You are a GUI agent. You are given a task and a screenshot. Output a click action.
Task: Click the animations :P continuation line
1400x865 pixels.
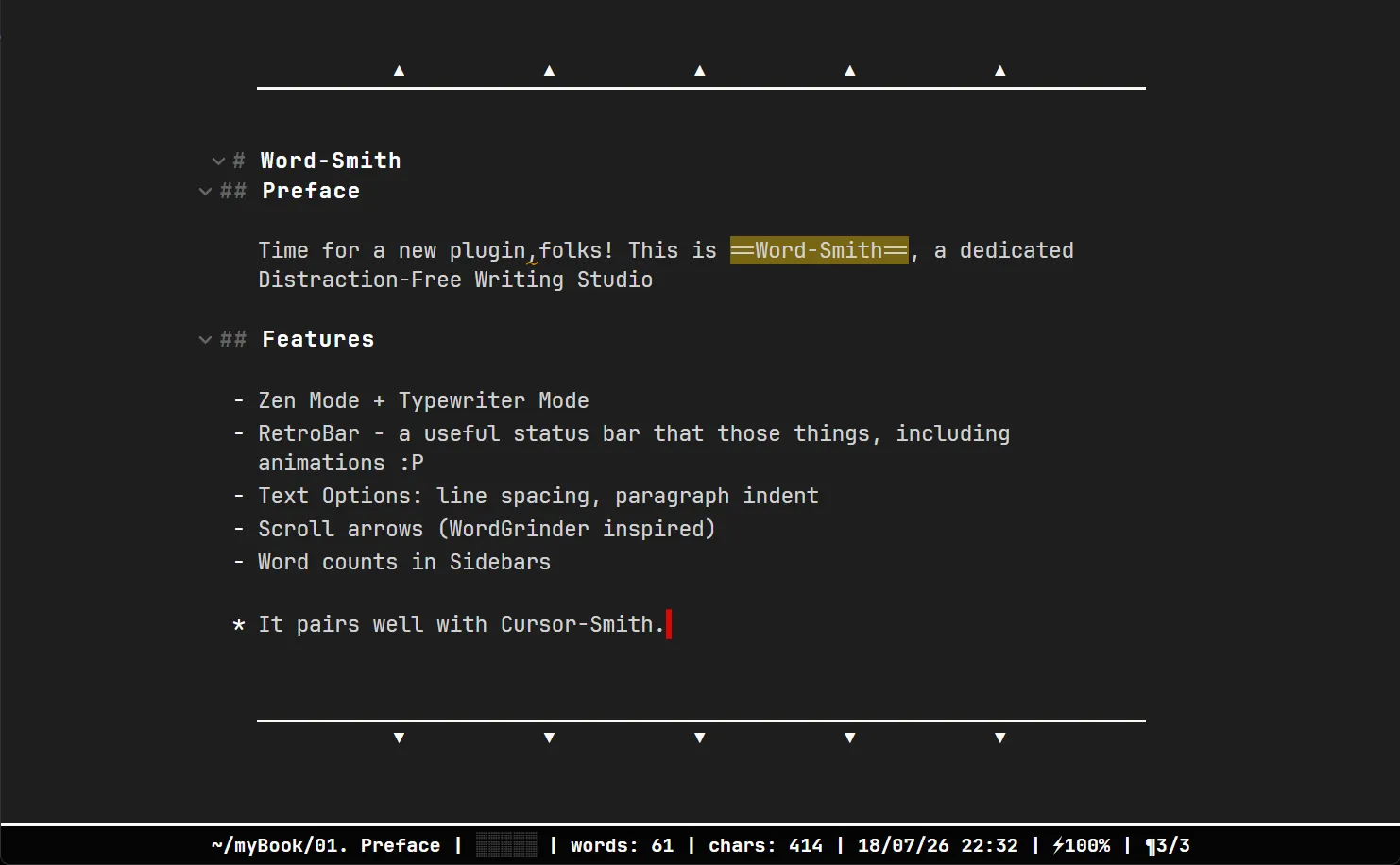(341, 463)
